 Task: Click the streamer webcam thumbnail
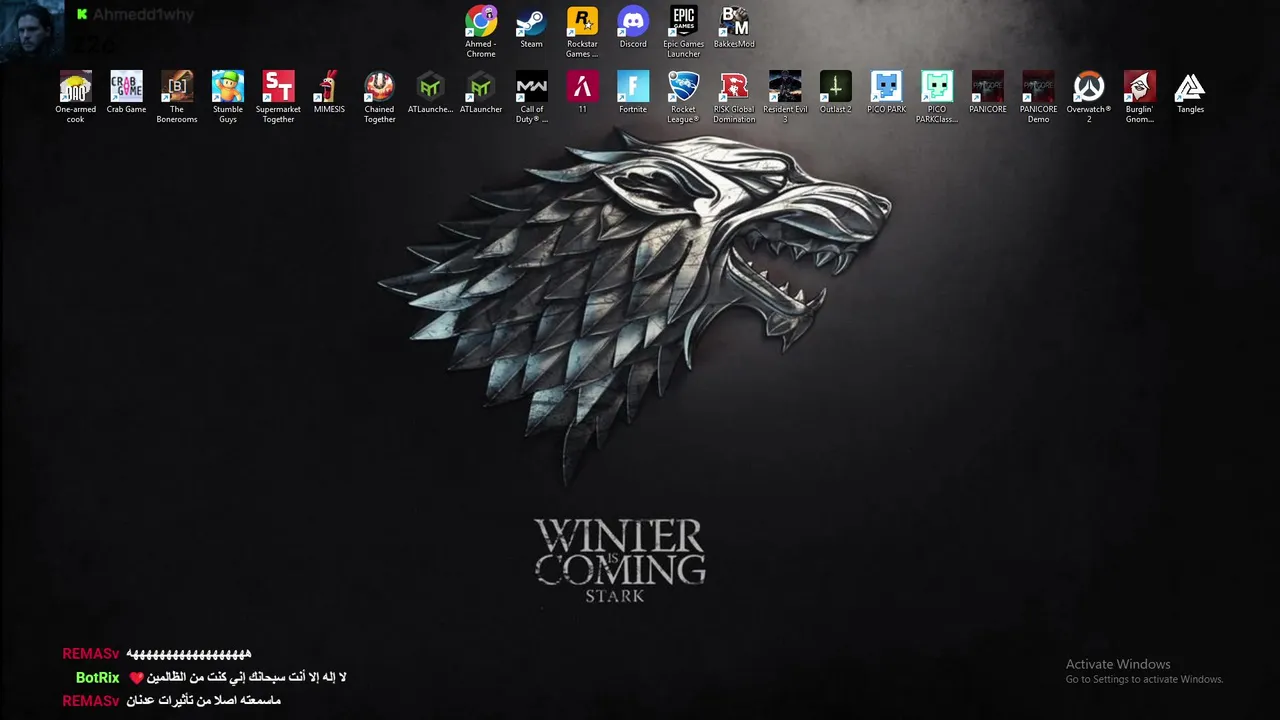[32, 30]
